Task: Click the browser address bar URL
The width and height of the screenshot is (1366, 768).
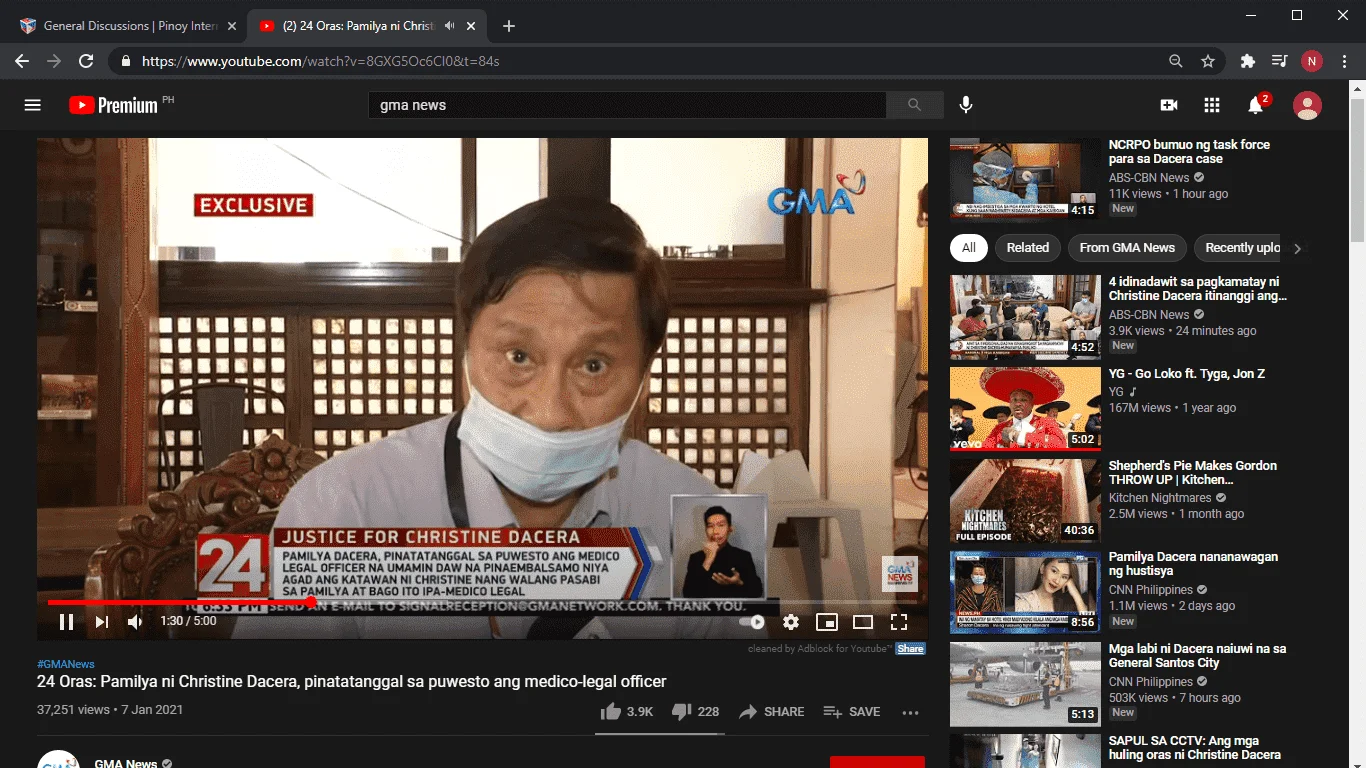Action: [321, 61]
